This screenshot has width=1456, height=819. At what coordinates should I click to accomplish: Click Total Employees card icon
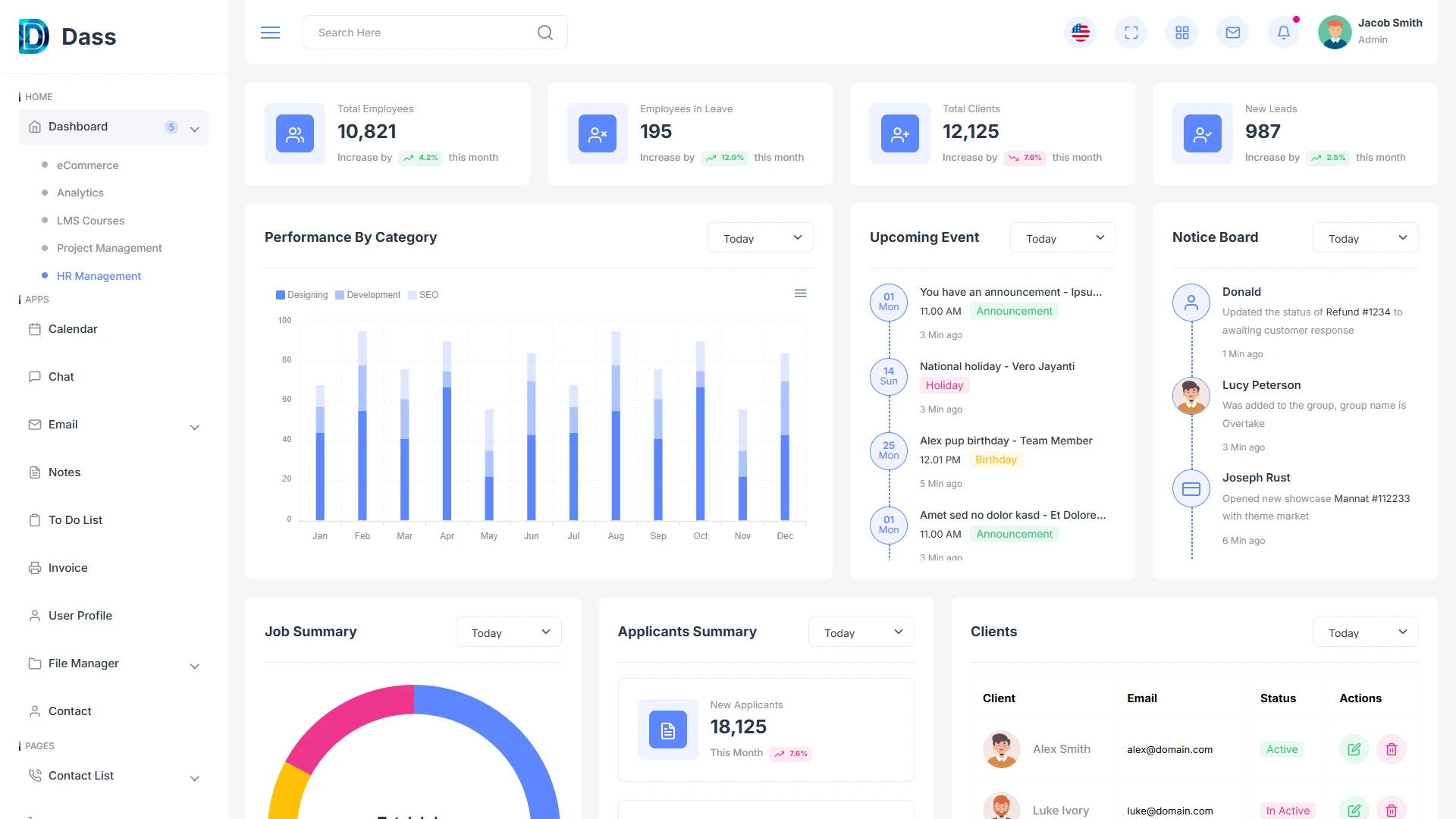coord(295,134)
